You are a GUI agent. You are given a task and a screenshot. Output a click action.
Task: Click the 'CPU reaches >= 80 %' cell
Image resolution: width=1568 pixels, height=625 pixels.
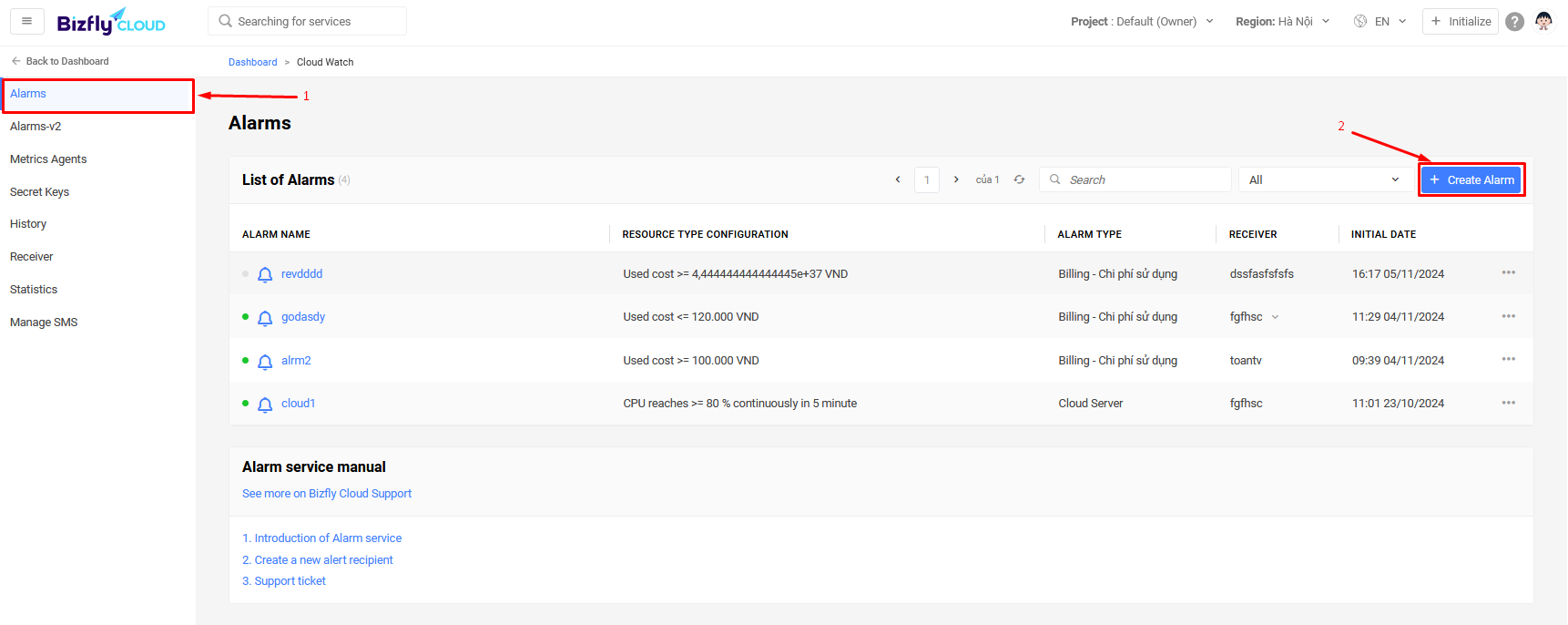[740, 403]
